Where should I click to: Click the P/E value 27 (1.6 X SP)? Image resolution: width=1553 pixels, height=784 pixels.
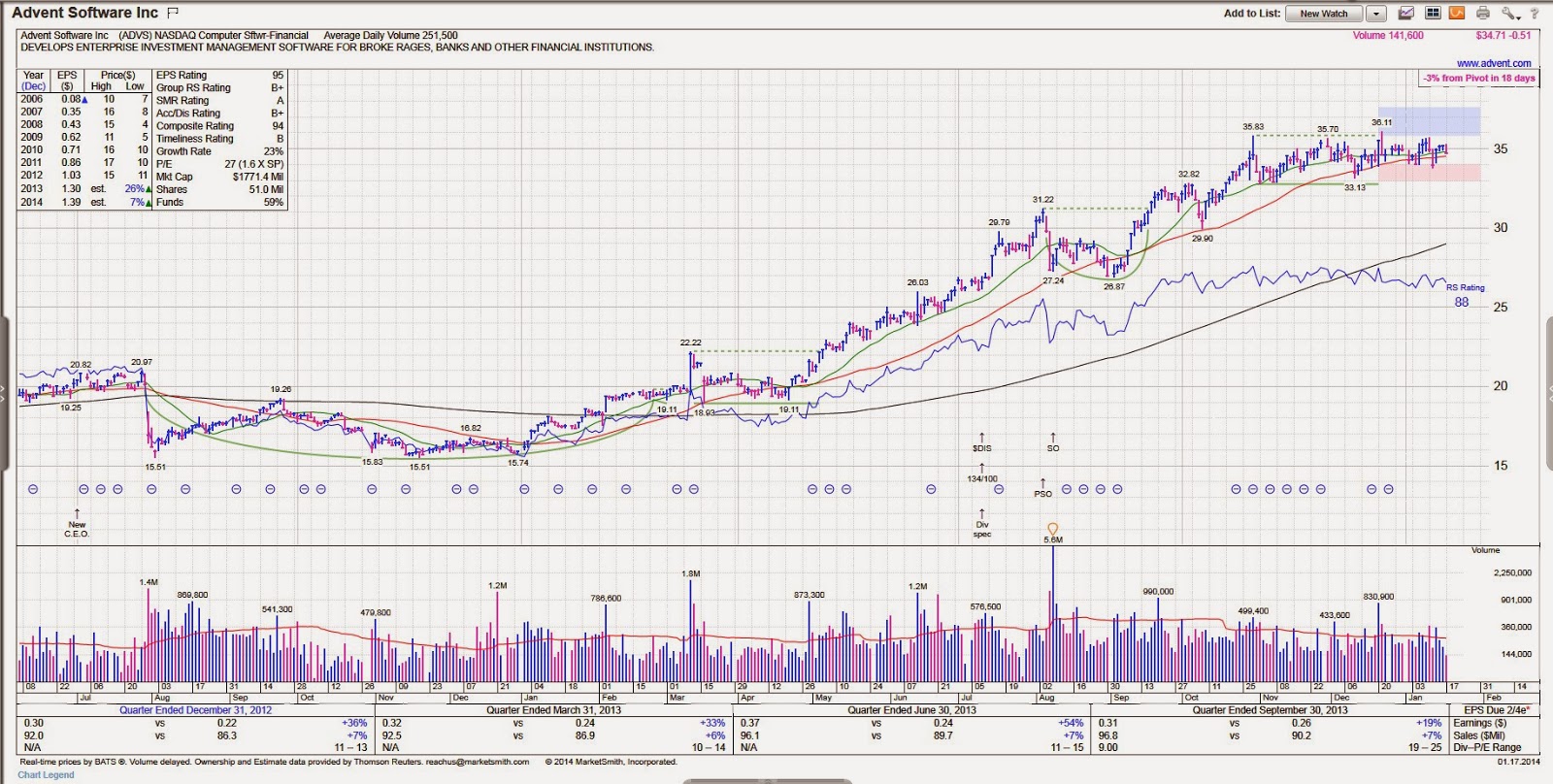coord(254,164)
